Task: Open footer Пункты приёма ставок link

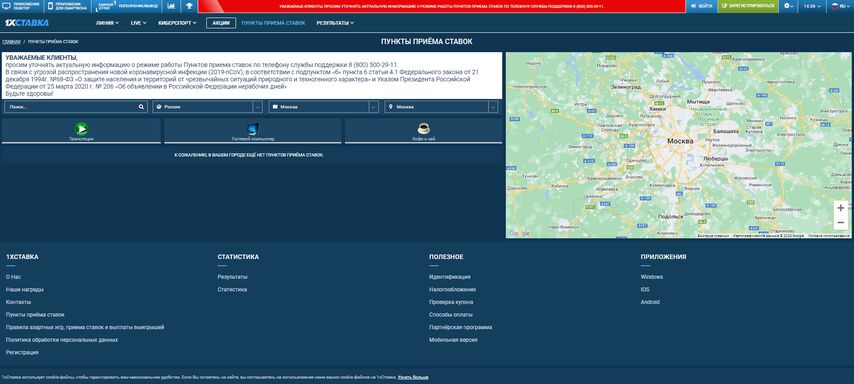Action: 35,314
